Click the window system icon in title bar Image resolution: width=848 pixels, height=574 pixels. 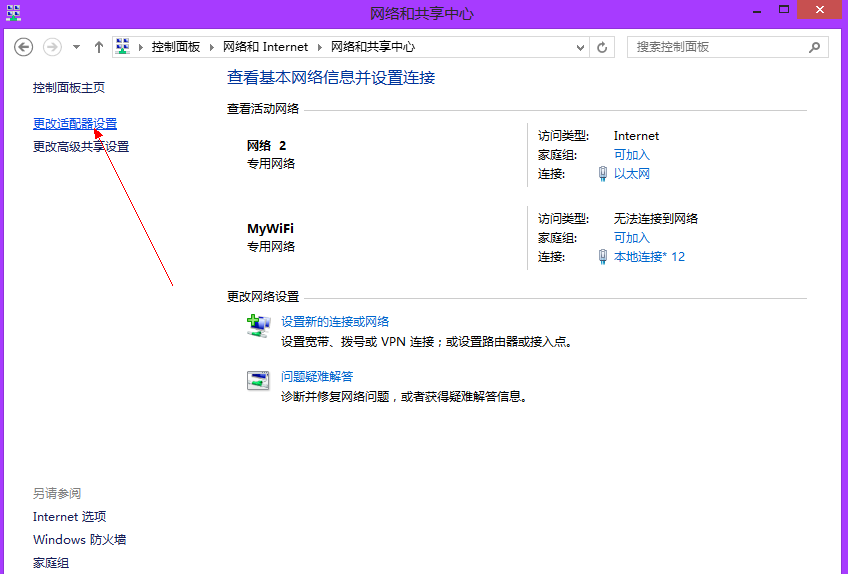point(12,12)
